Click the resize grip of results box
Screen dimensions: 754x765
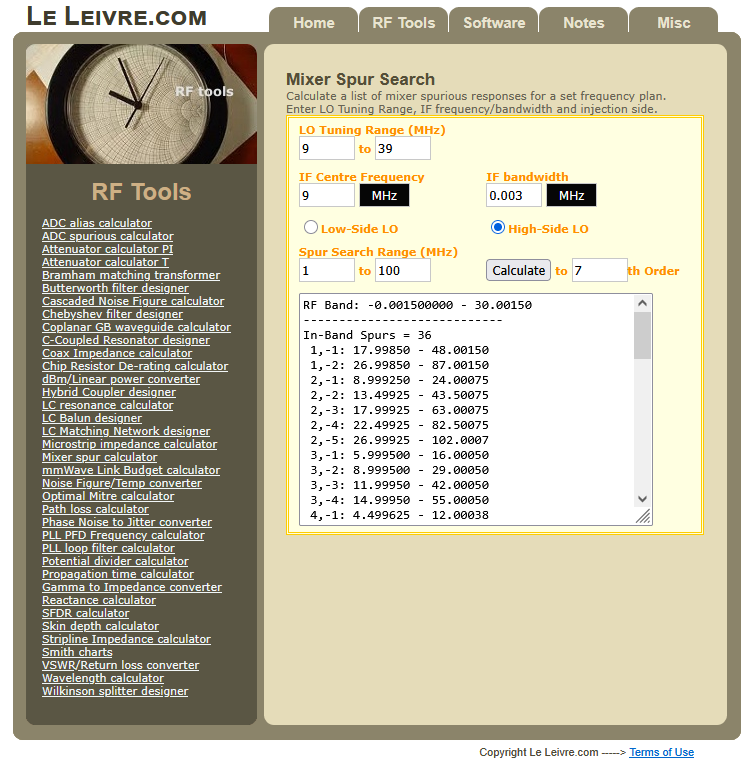[x=643, y=517]
